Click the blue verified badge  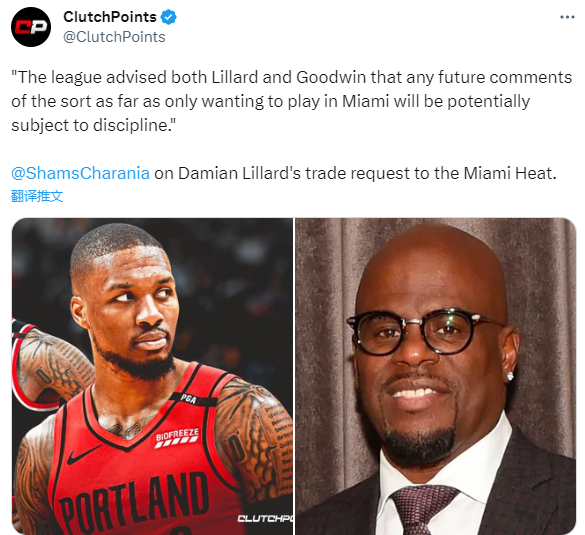tap(169, 17)
